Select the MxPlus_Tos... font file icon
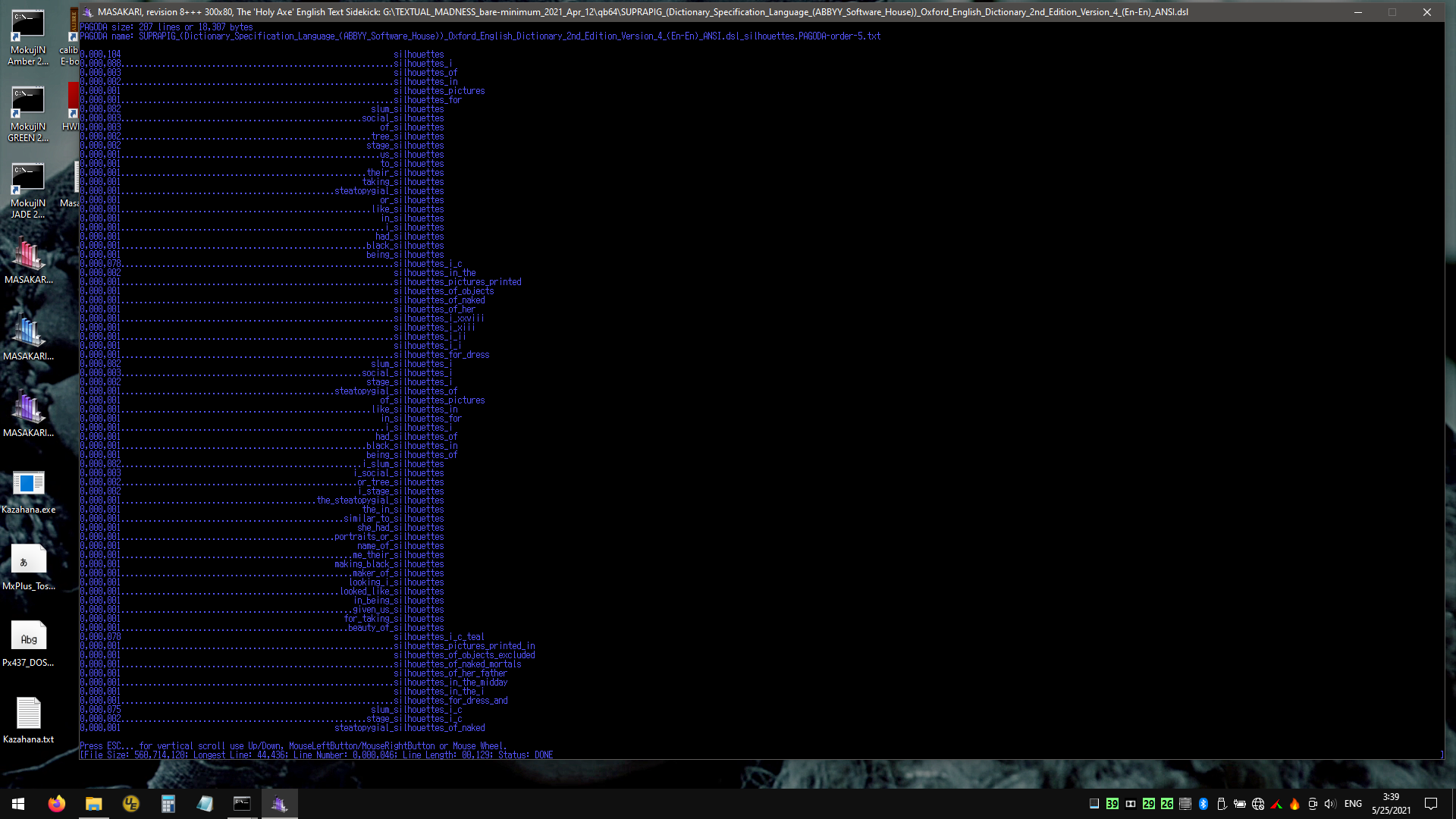The height and width of the screenshot is (819, 1456). (28, 568)
